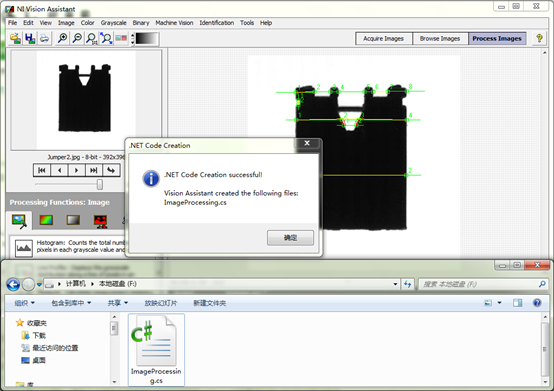Toggle the Process Images mode button
554x391 pixels.
(x=497, y=38)
